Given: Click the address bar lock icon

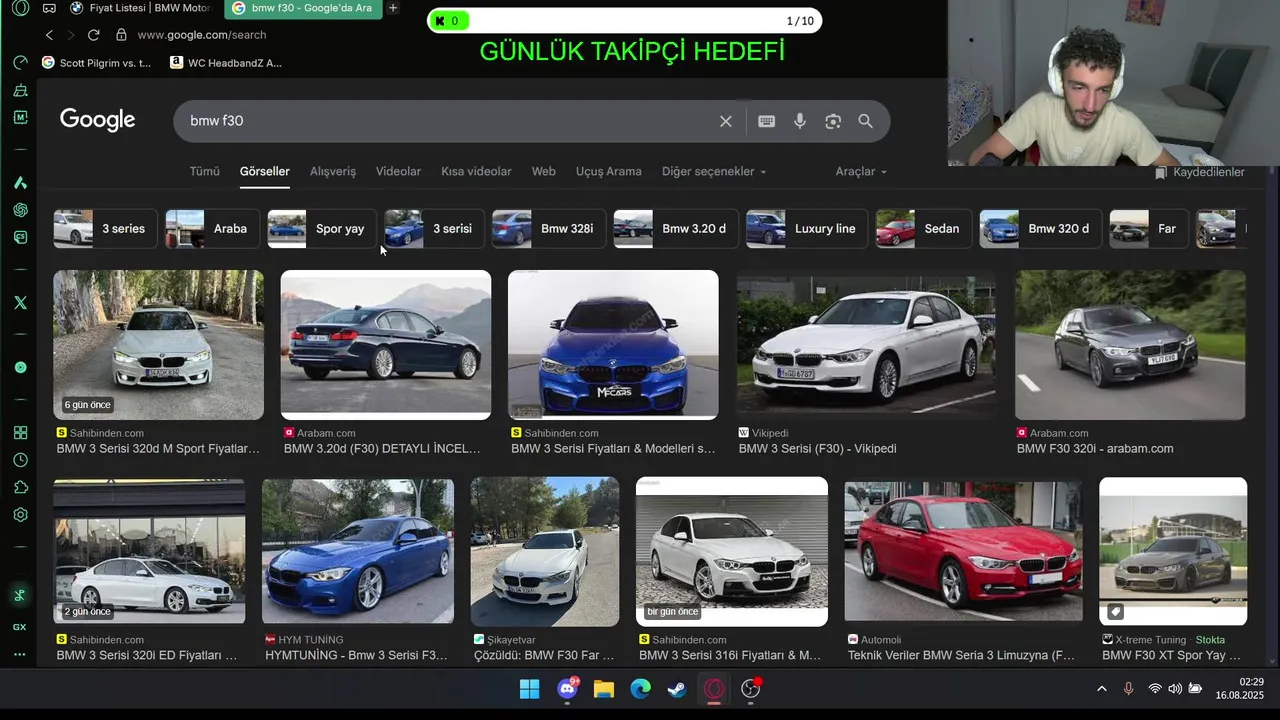Looking at the screenshot, I should click(x=121, y=35).
